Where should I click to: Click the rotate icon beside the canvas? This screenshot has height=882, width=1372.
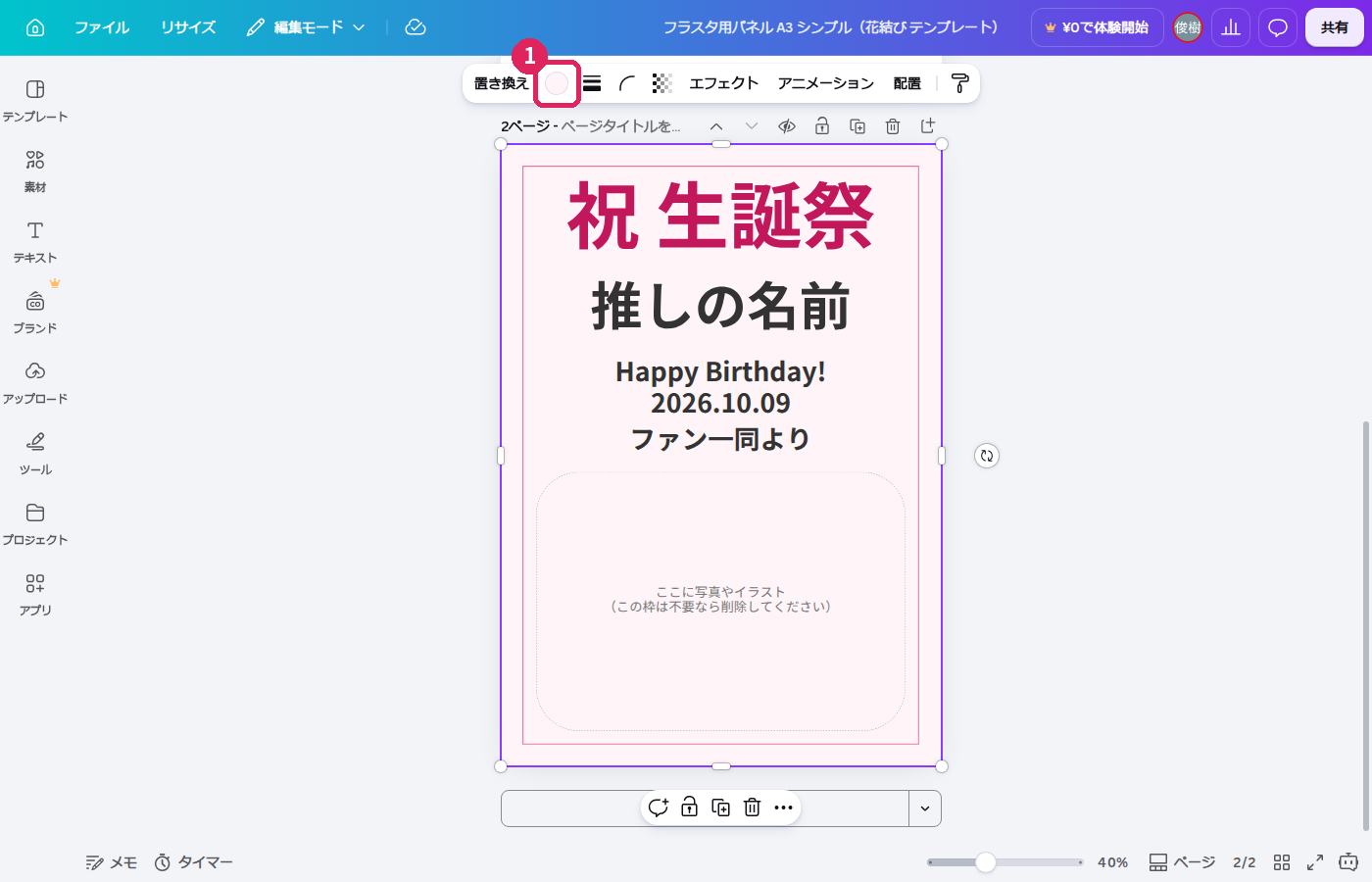tap(987, 456)
